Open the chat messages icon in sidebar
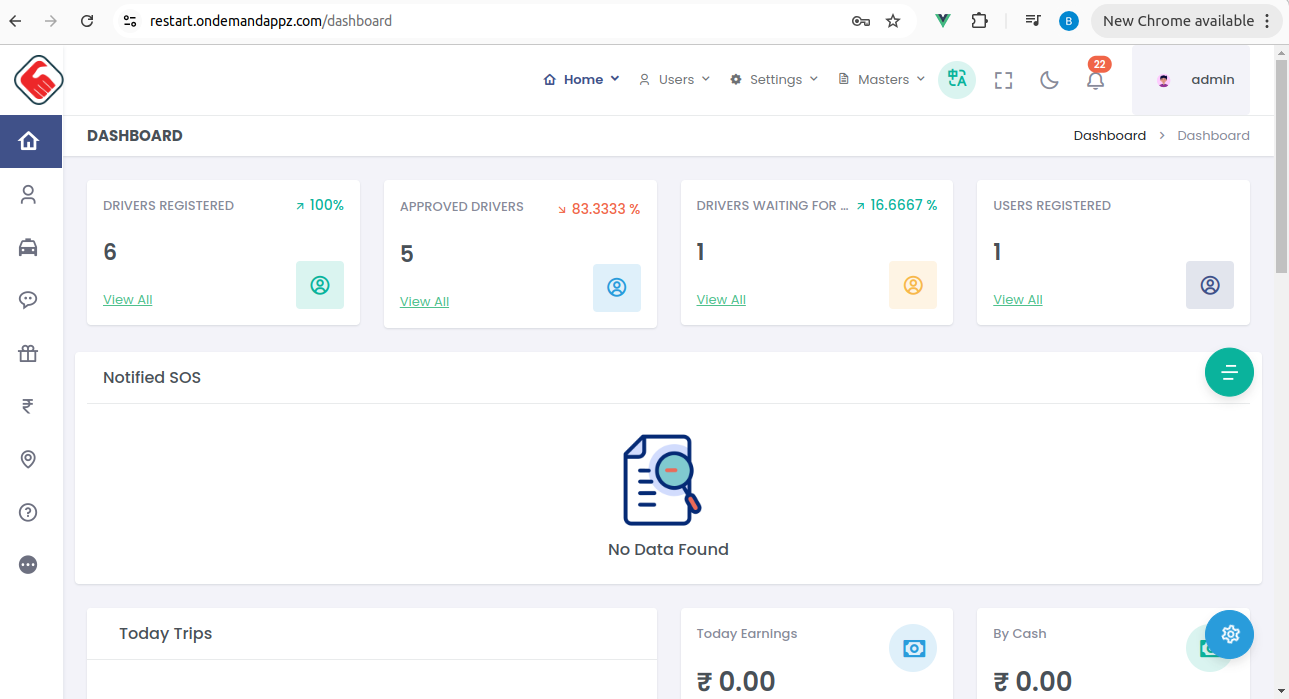The width and height of the screenshot is (1289, 699). tap(27, 300)
